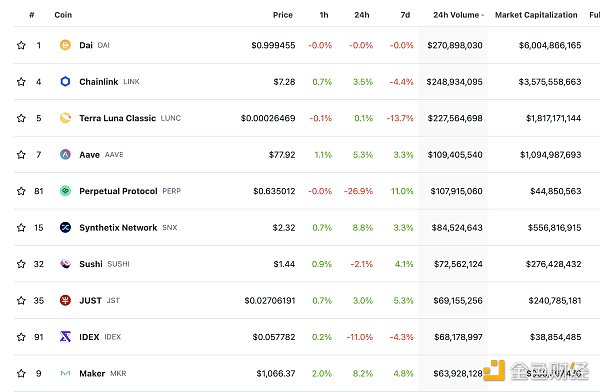Sort by Price column header

(283, 15)
